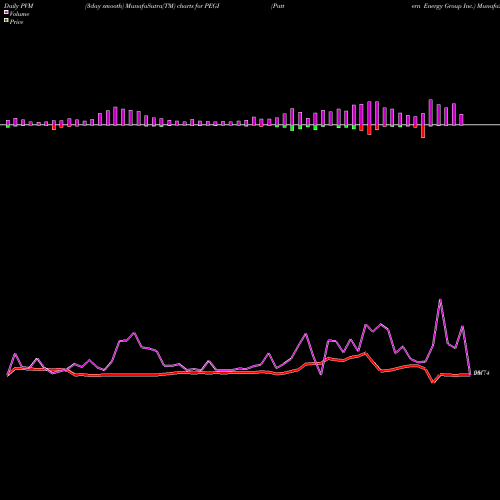
Task: Click the 'MunafaSutra(TM) charts for PEGI' heading
Action: click(172, 6)
